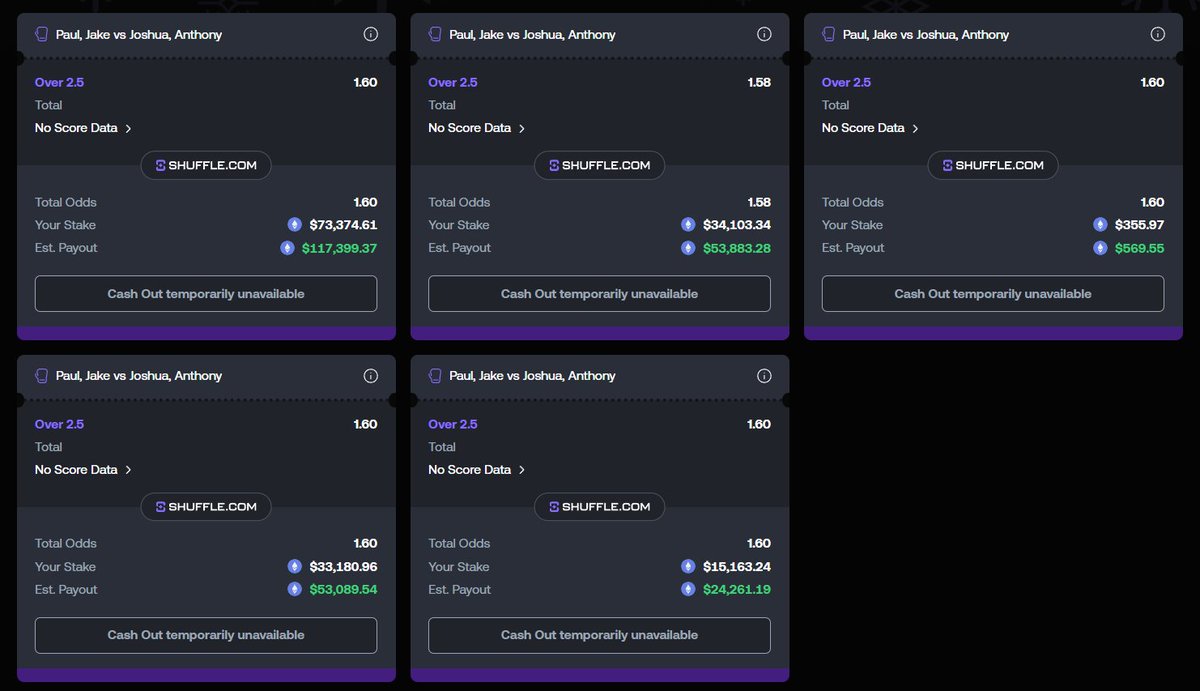Open the fight title on the $15,163.24 stake card
Screen dimensions: 1200x691
coord(532,376)
